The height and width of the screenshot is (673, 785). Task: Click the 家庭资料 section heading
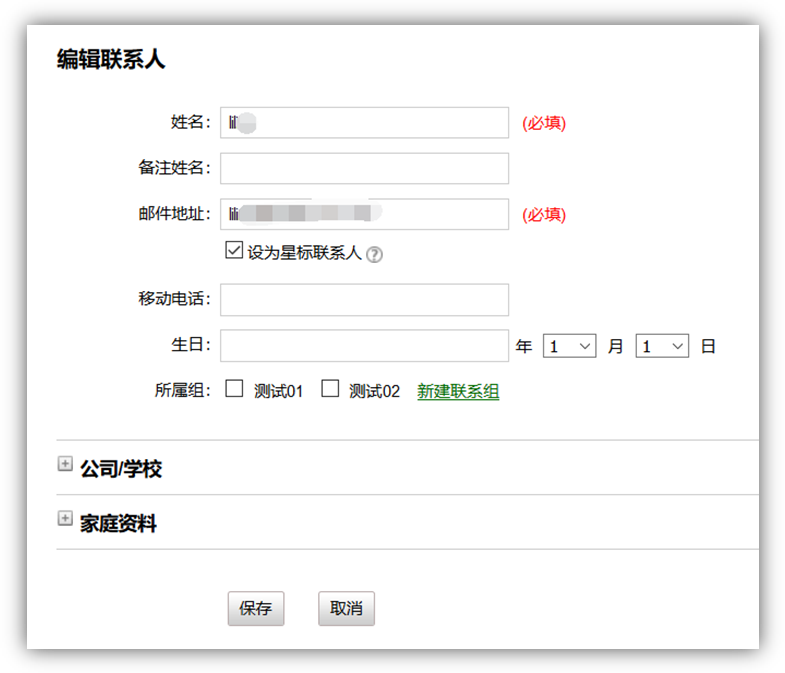coord(118,524)
